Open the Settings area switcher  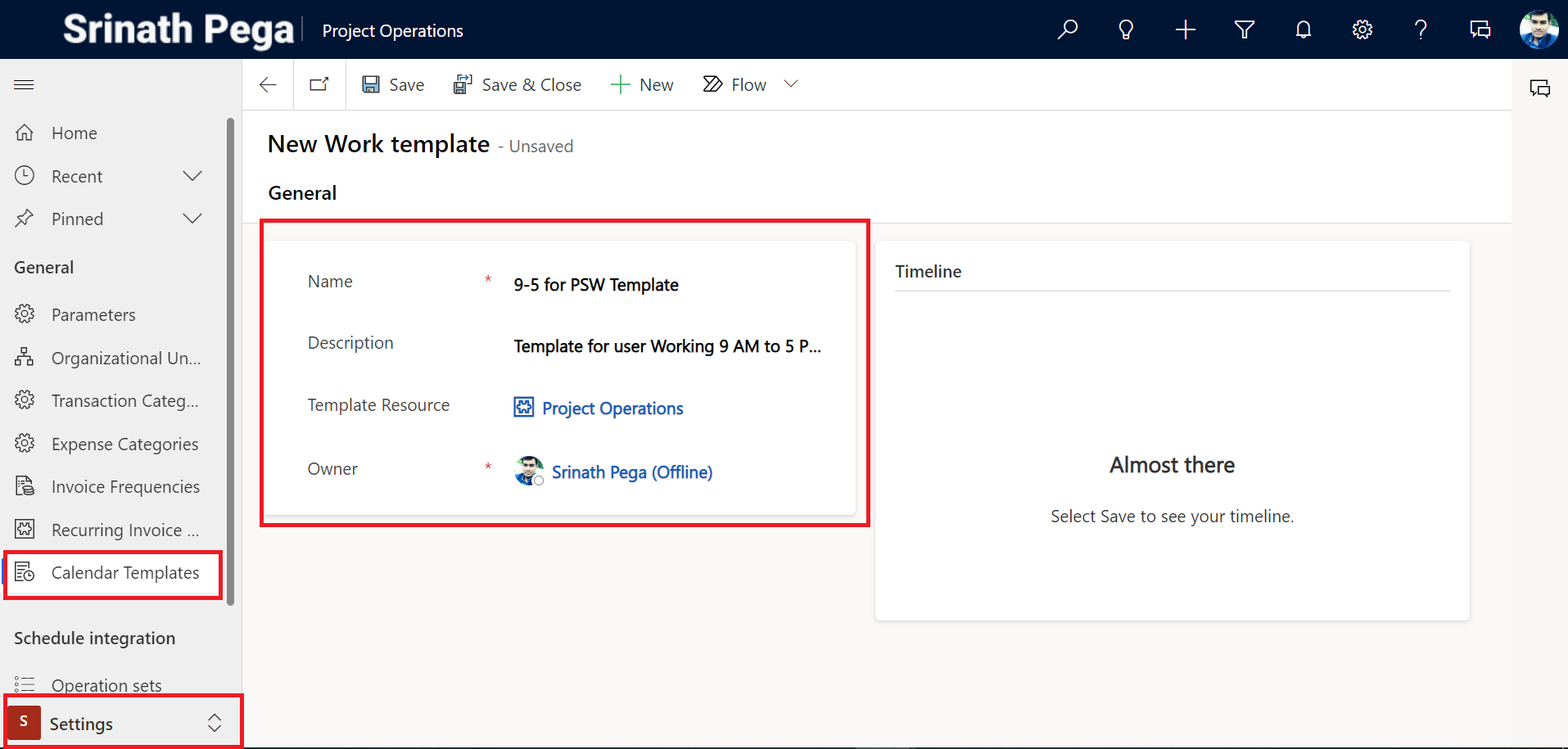(x=123, y=723)
